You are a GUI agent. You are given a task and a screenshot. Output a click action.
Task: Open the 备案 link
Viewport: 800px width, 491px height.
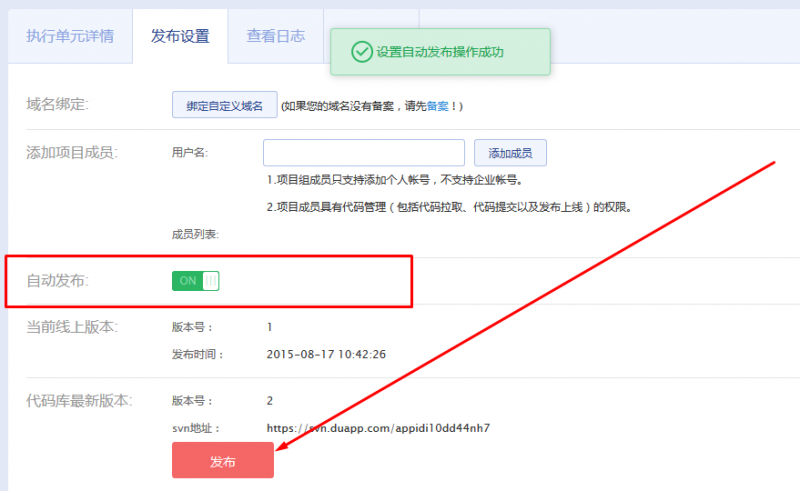(x=437, y=106)
